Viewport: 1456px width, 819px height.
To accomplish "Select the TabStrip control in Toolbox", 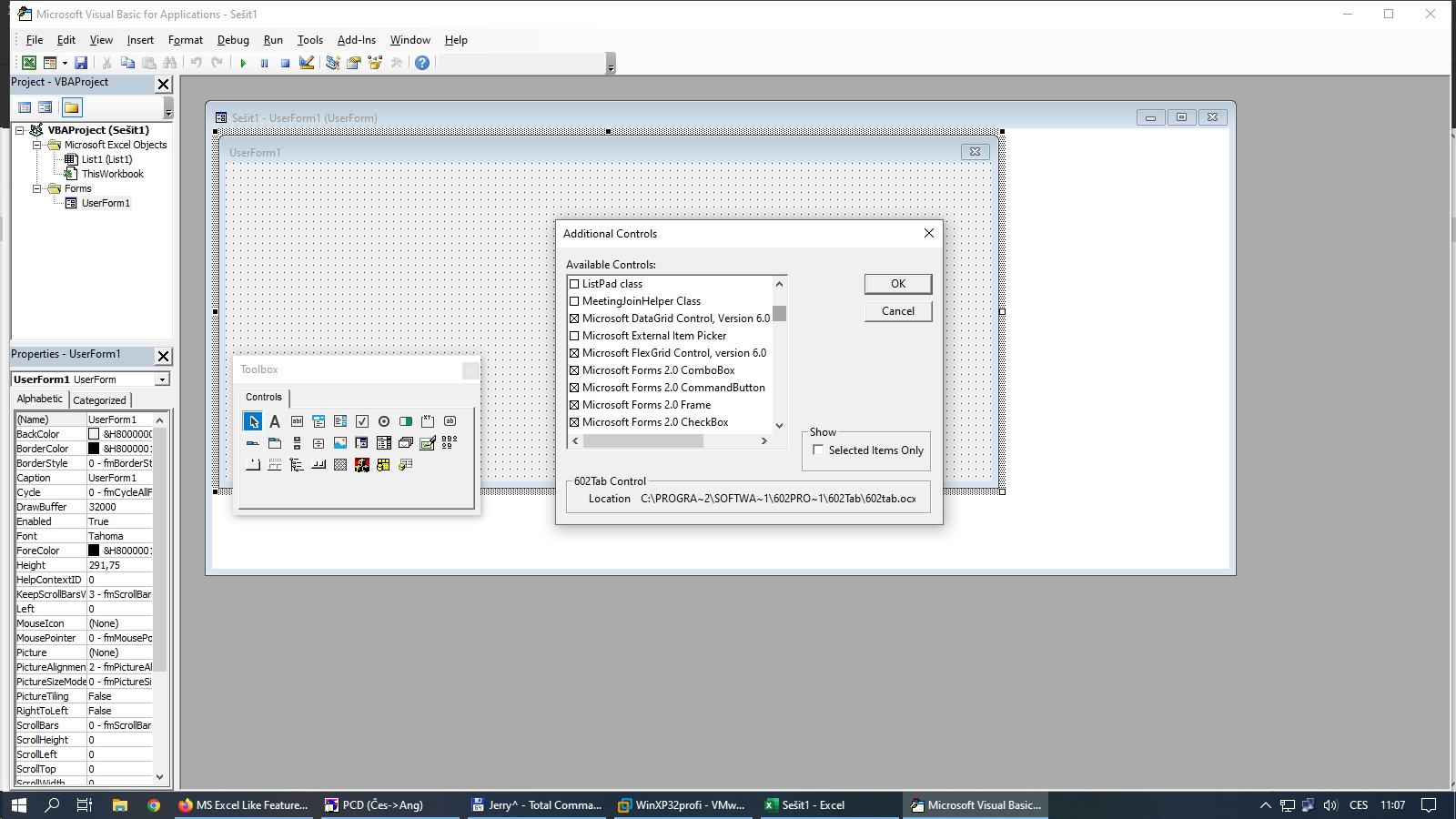I will tap(253, 443).
